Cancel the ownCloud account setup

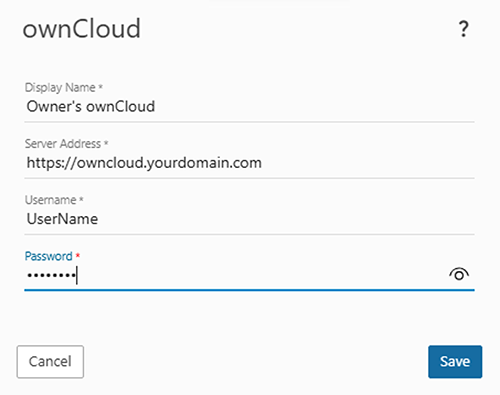coord(50,362)
